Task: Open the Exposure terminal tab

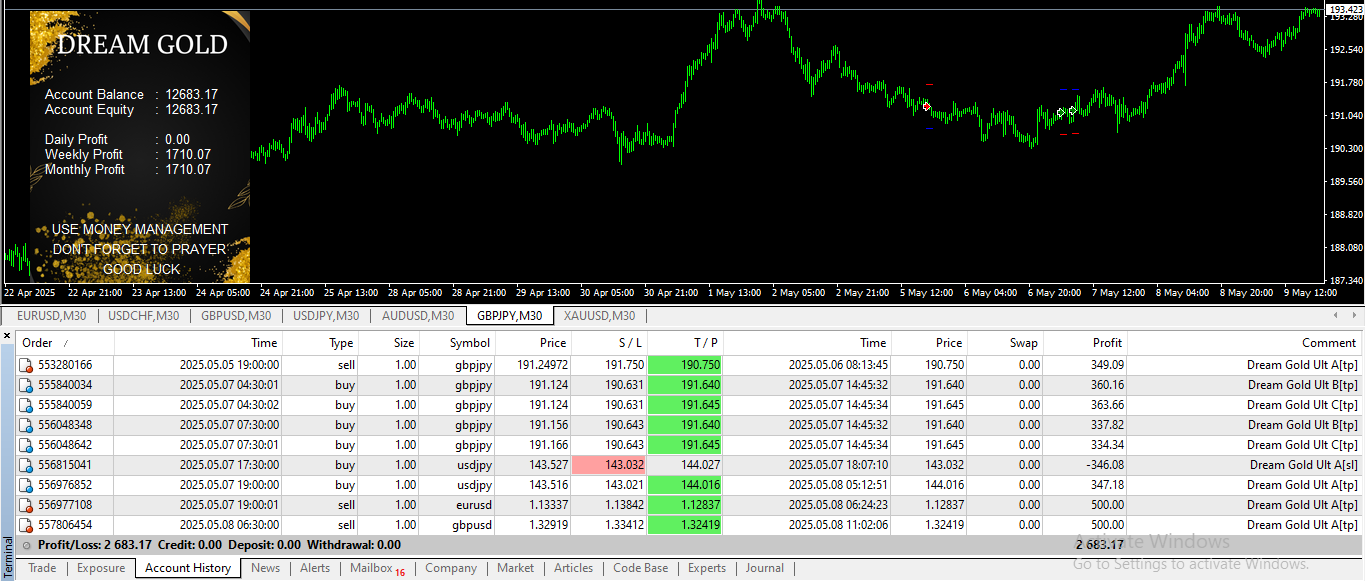Action: click(x=101, y=568)
